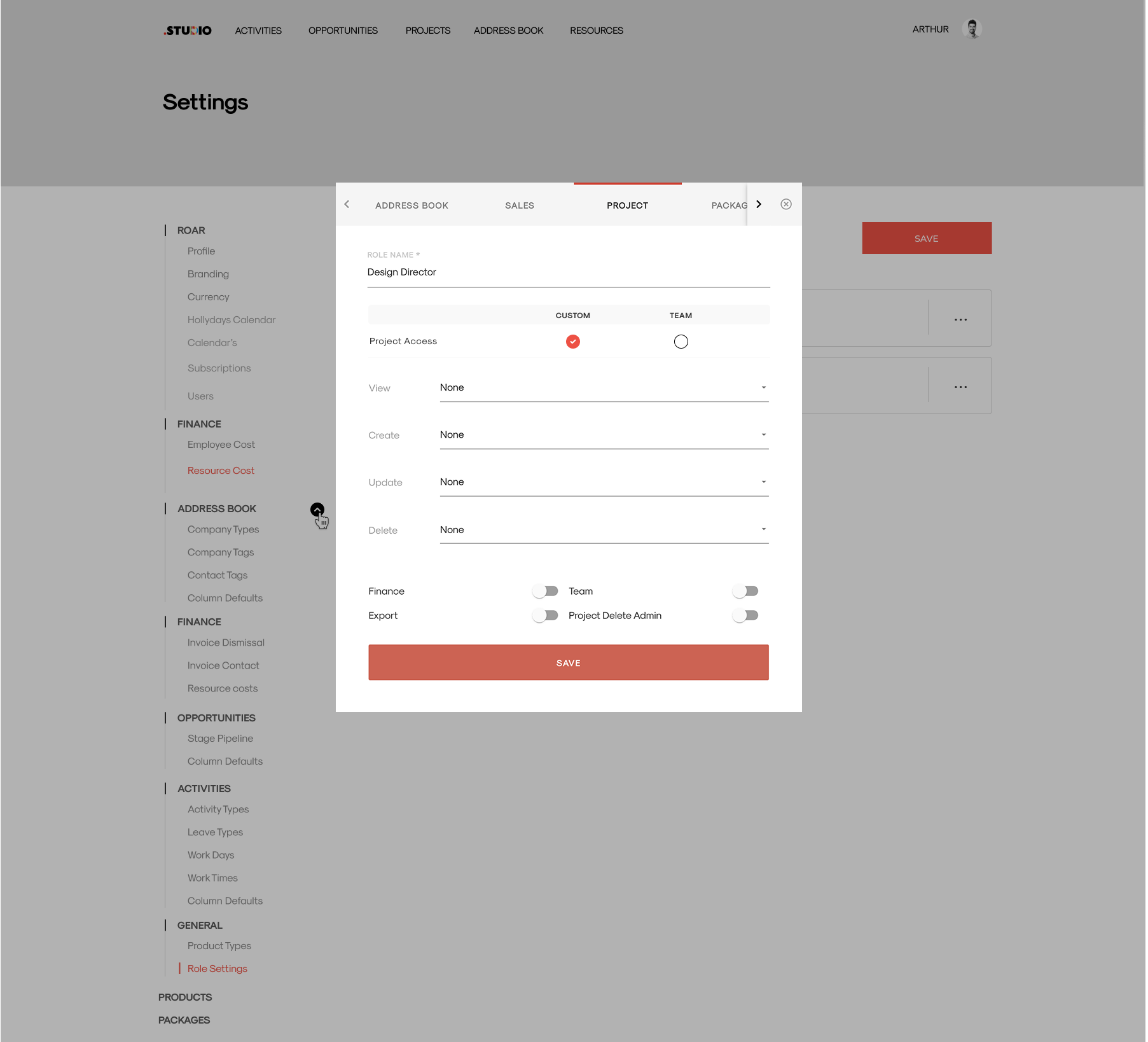1148x1042 pixels.
Task: Open the second row's three-dot menu
Action: [960, 387]
